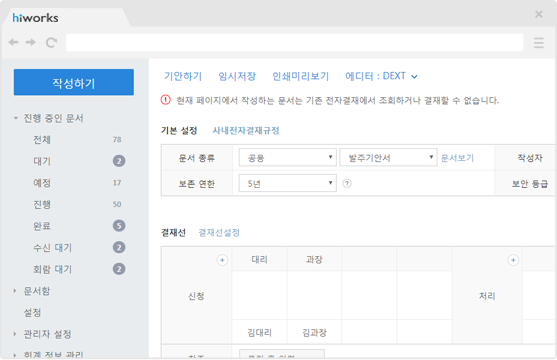
Task: Click the browser back arrow
Action: [x=13, y=42]
